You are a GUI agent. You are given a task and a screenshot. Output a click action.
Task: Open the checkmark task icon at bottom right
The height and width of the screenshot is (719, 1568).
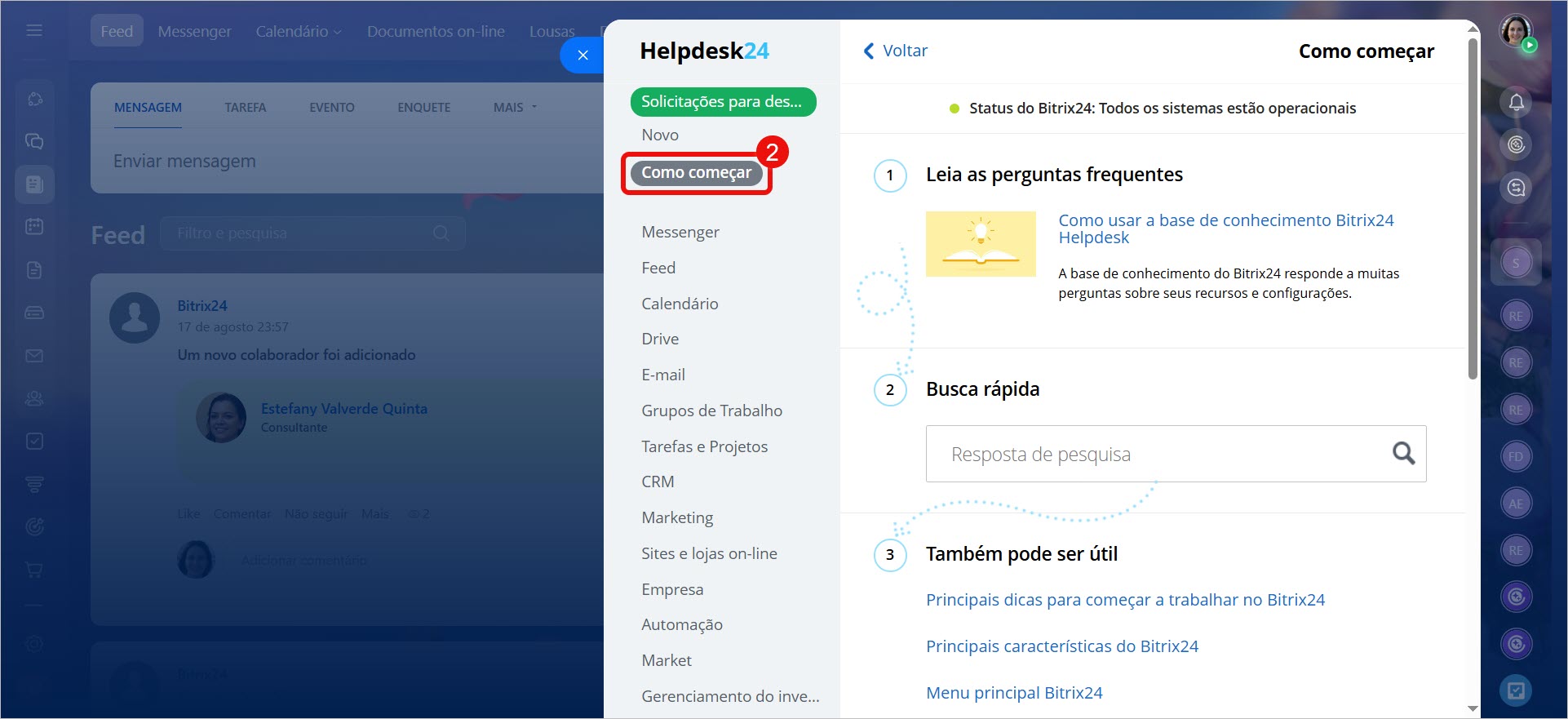[1516, 691]
